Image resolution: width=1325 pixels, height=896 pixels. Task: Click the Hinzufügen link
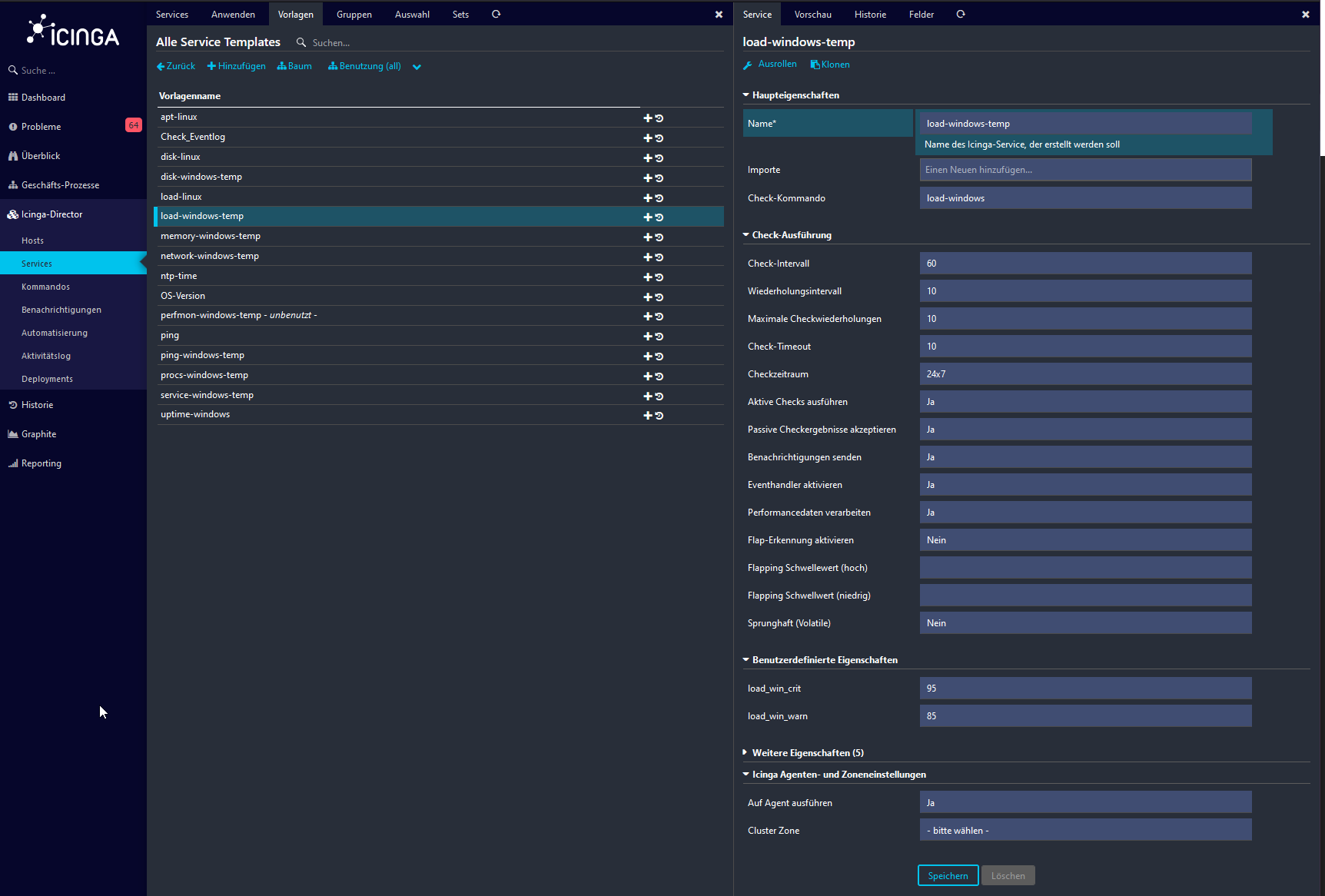(x=237, y=66)
